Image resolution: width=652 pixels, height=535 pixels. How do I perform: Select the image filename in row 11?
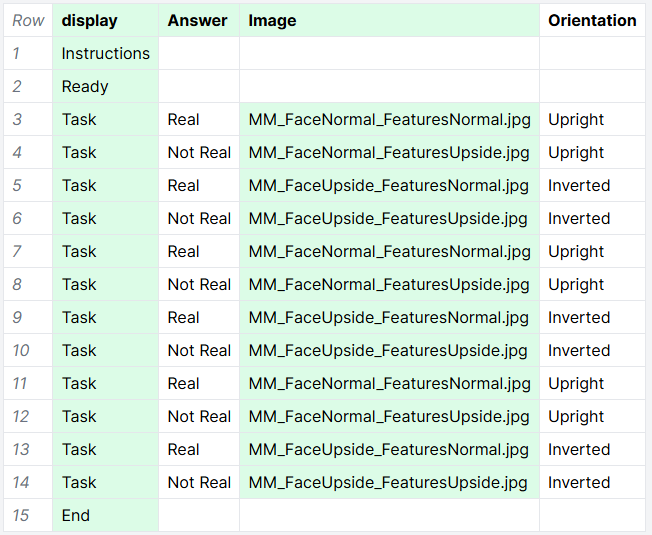pos(389,383)
